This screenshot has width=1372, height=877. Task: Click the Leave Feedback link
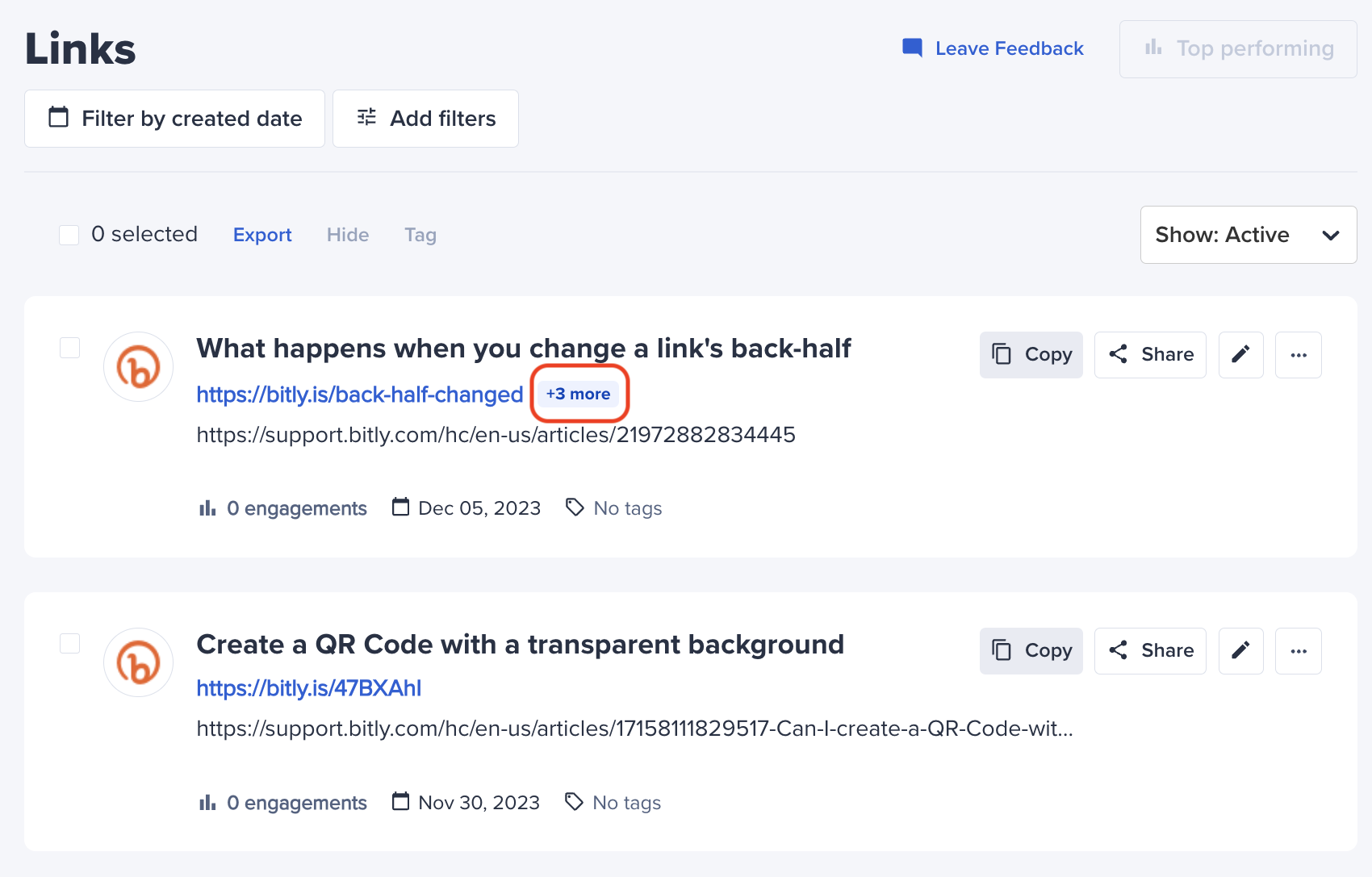pos(993,48)
